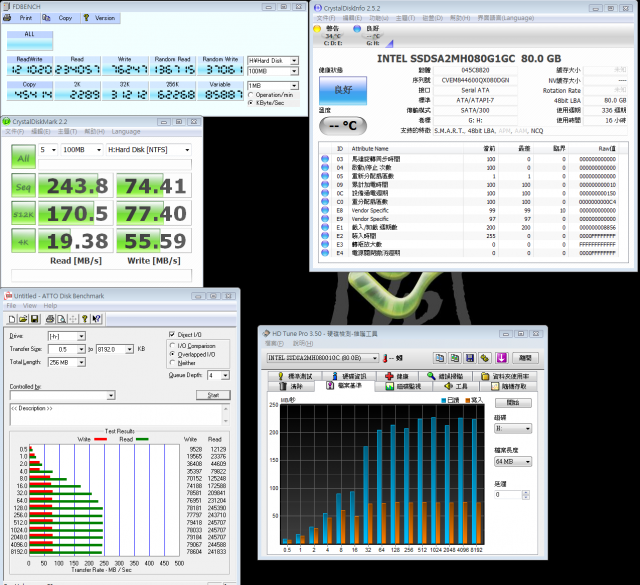Click the HD Tune Pro title bar icon
This screenshot has width=640, height=585.
(266, 334)
